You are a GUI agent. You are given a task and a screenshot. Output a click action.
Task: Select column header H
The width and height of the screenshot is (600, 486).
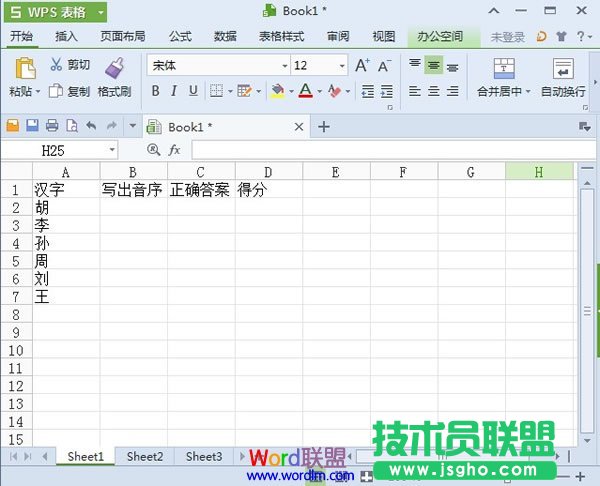[x=539, y=172]
